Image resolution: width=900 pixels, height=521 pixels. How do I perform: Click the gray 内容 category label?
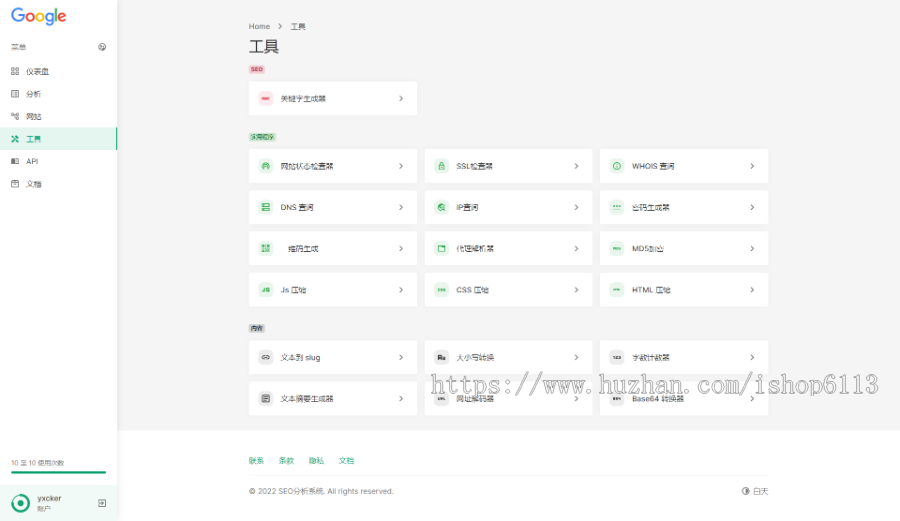(x=257, y=328)
